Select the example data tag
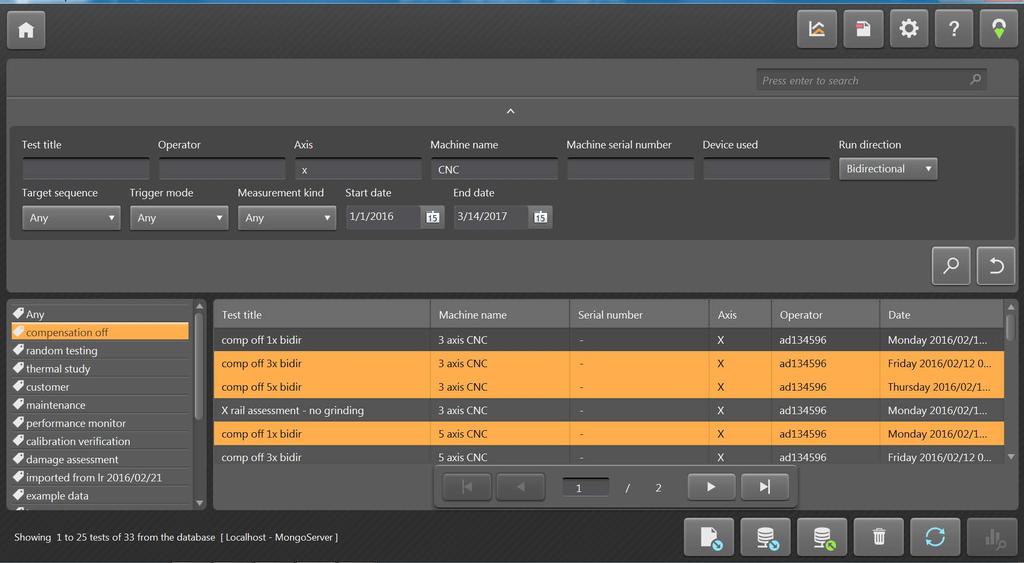This screenshot has width=1024, height=563. (101, 496)
